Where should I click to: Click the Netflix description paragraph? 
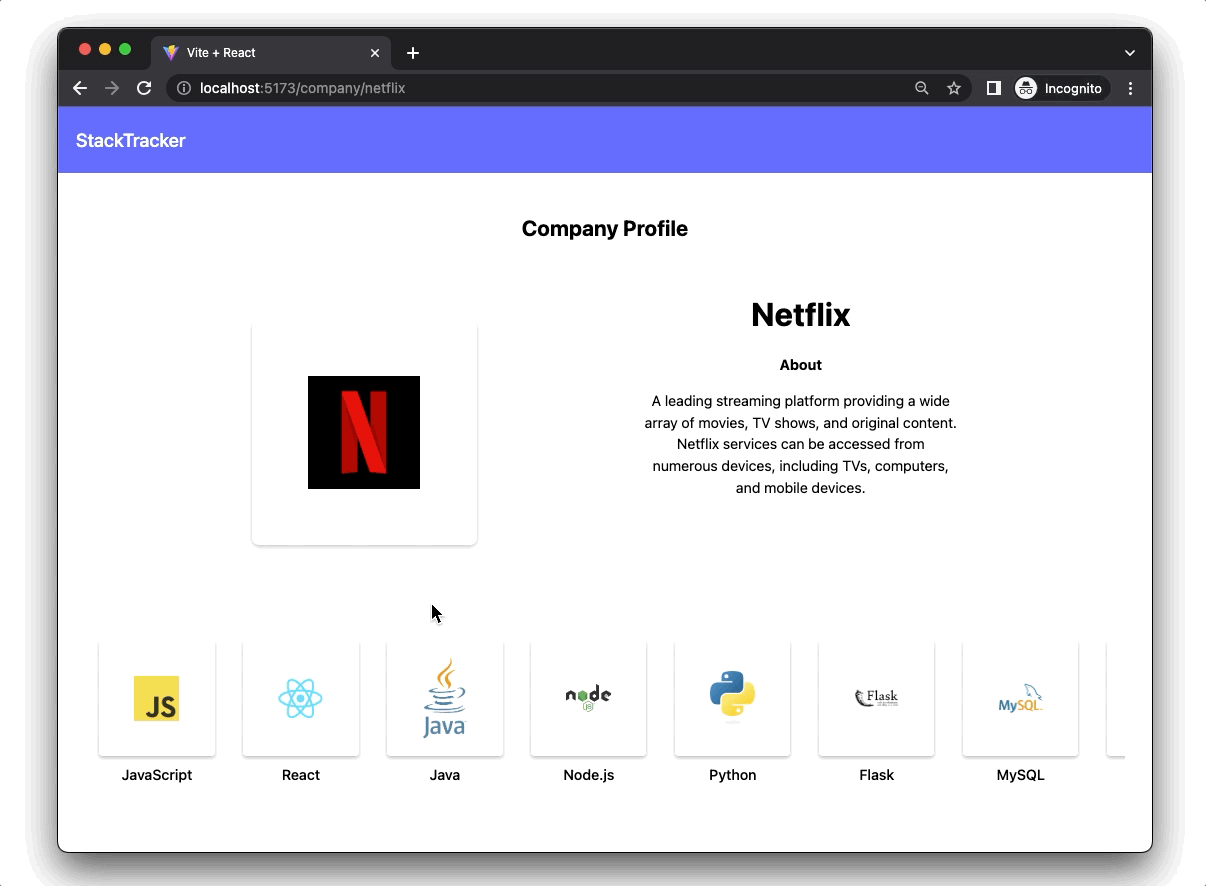[x=801, y=444]
